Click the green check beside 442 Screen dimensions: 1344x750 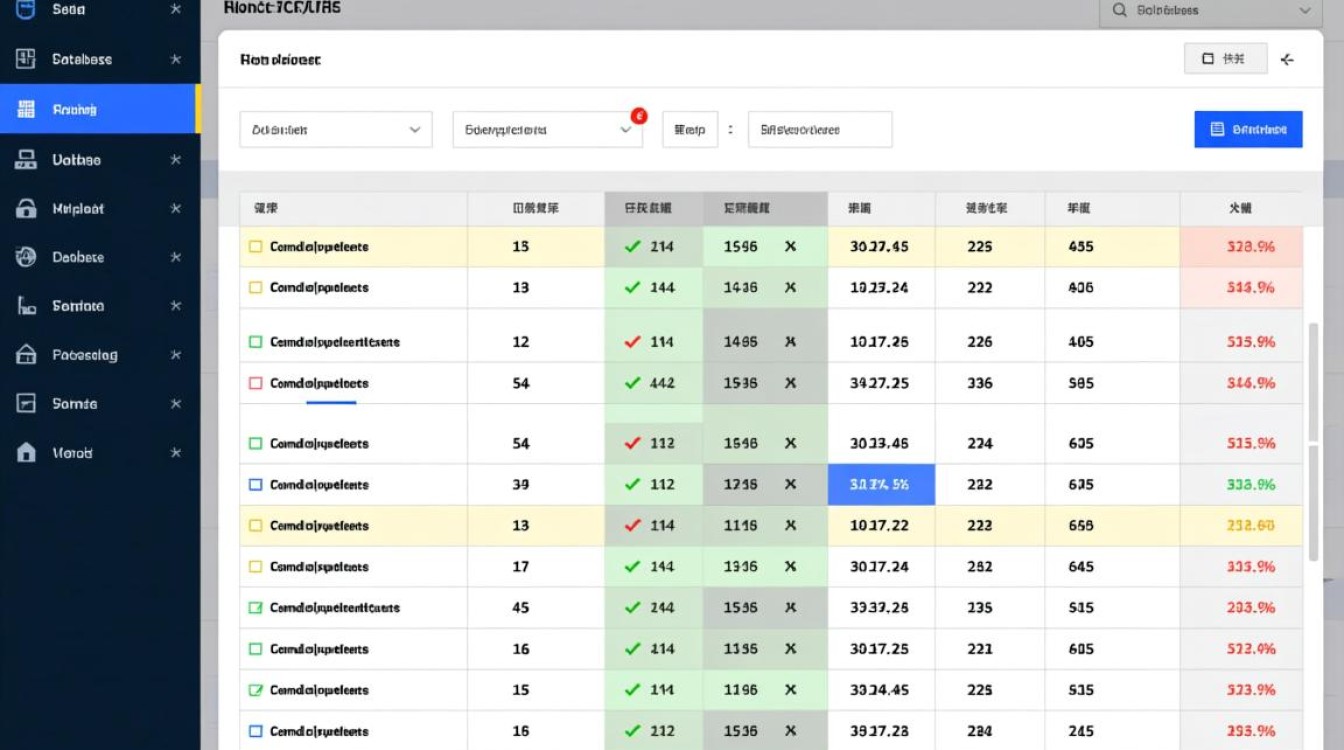(x=632, y=382)
